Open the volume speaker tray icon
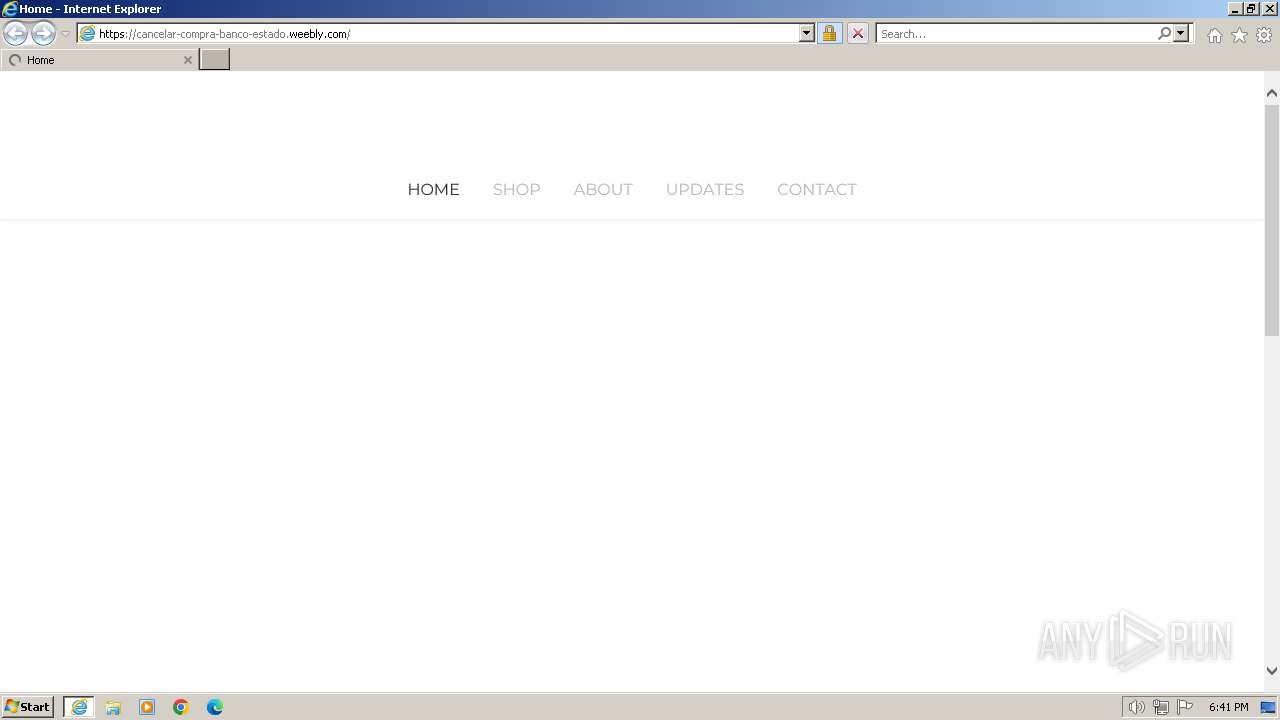 [x=1136, y=707]
